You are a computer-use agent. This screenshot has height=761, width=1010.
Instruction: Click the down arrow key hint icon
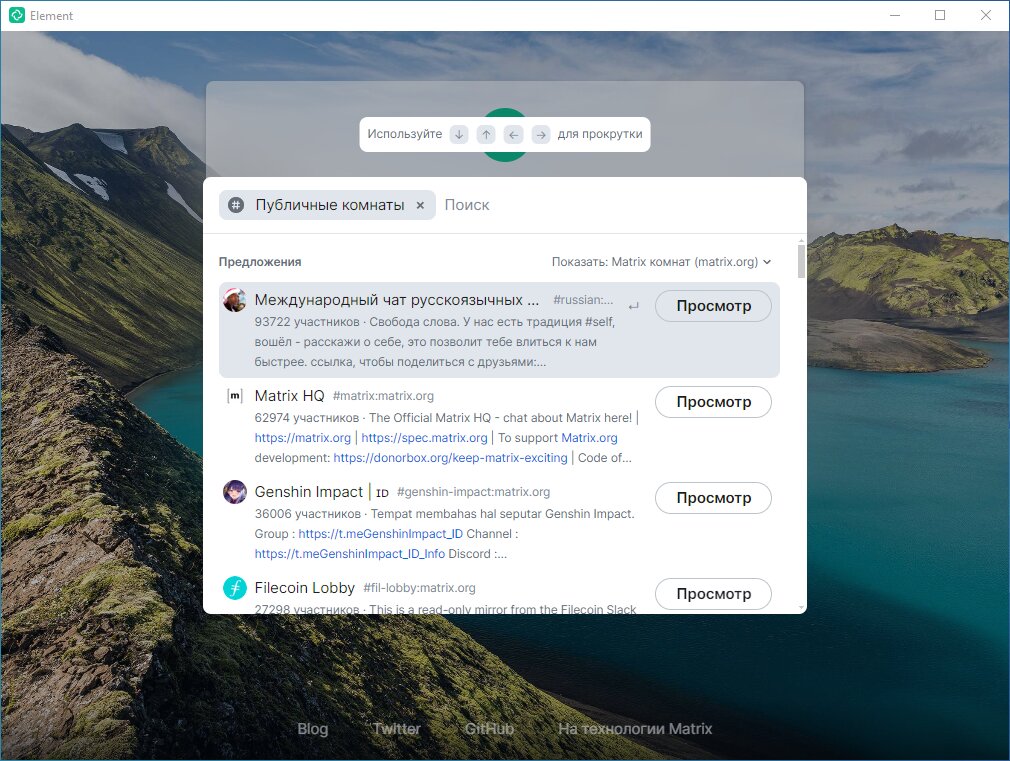point(459,135)
